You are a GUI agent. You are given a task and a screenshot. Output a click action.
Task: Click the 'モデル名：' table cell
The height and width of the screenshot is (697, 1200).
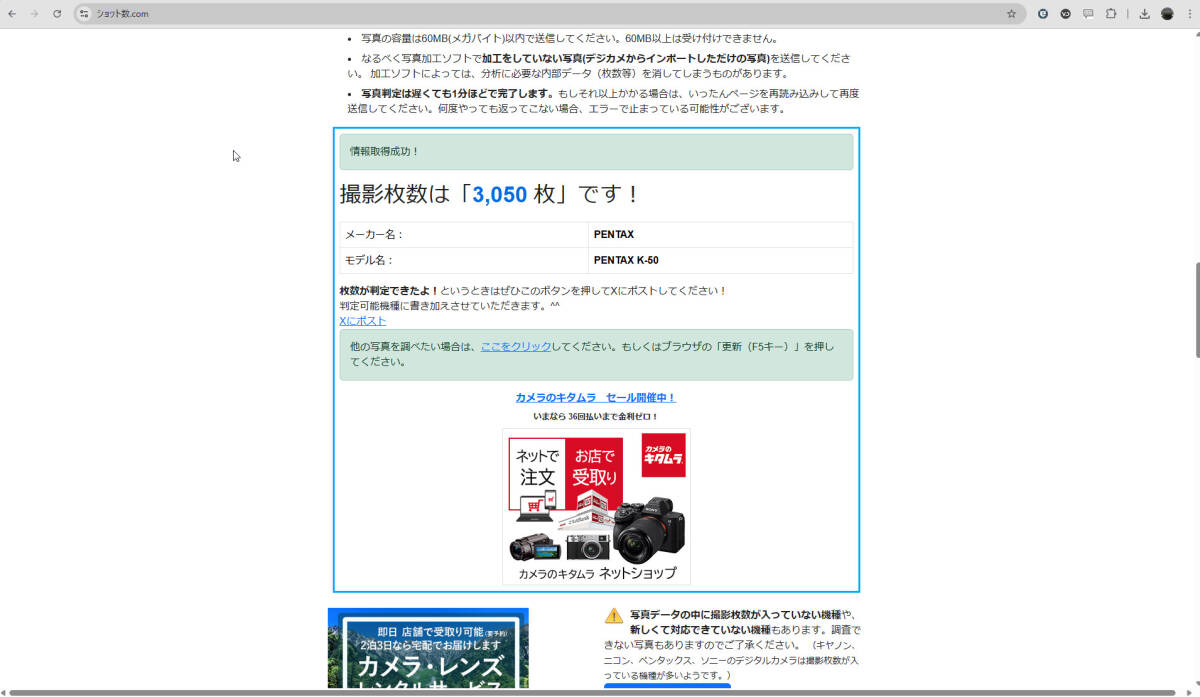coord(464,260)
